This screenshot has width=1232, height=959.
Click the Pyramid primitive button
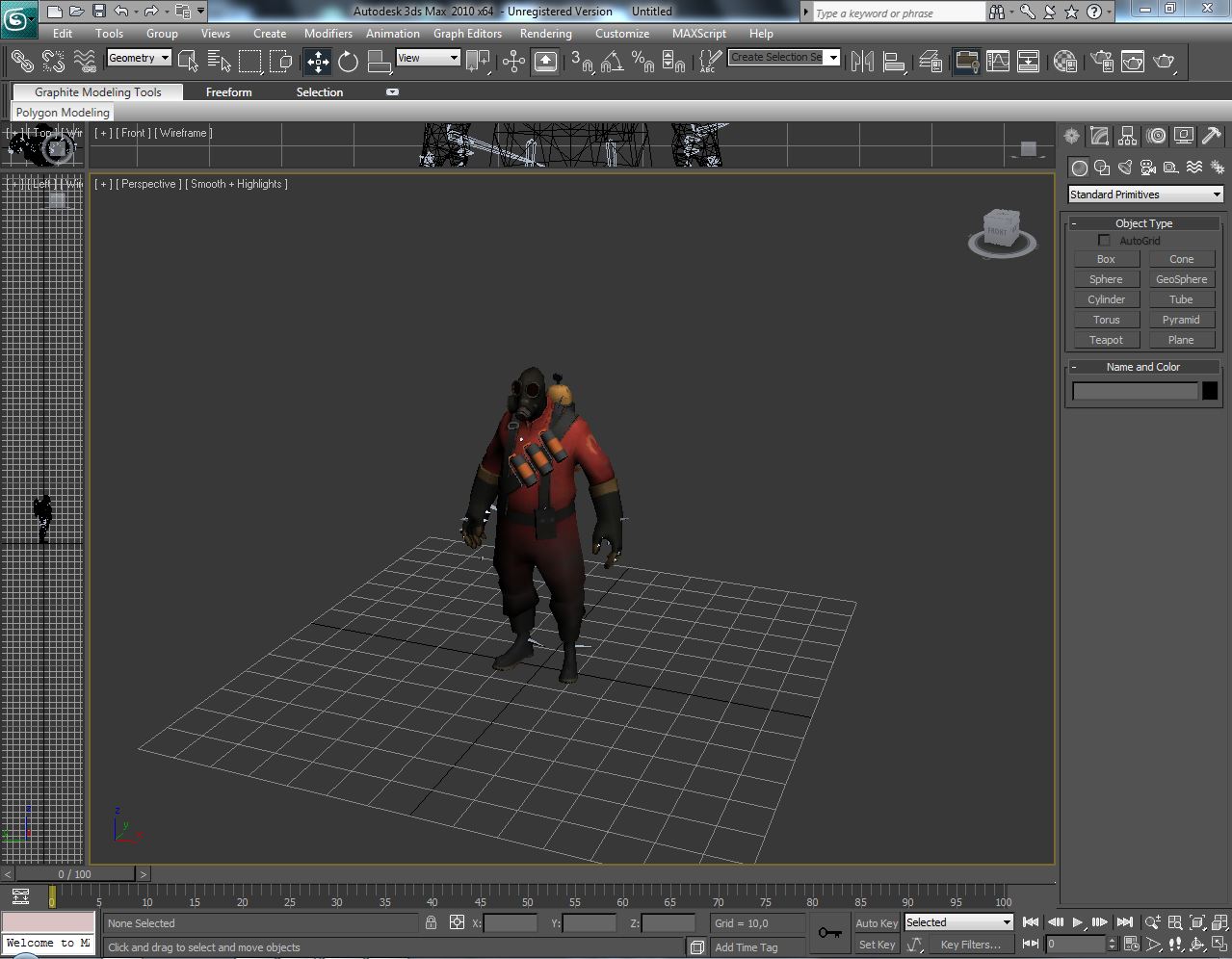tap(1181, 320)
